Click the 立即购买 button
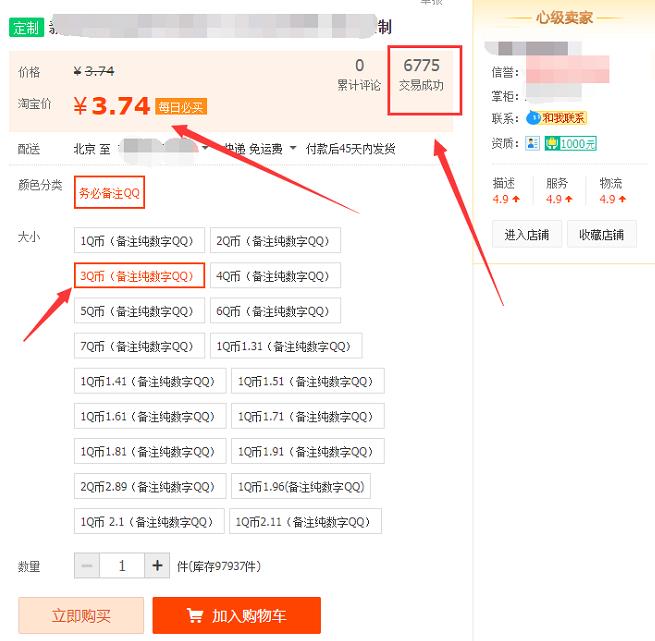This screenshot has height=641, width=655. click(81, 616)
